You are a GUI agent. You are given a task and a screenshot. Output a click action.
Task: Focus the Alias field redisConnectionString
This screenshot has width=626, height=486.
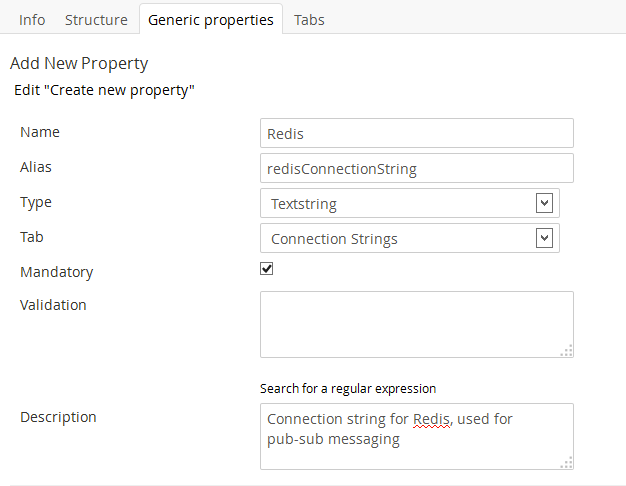[416, 168]
